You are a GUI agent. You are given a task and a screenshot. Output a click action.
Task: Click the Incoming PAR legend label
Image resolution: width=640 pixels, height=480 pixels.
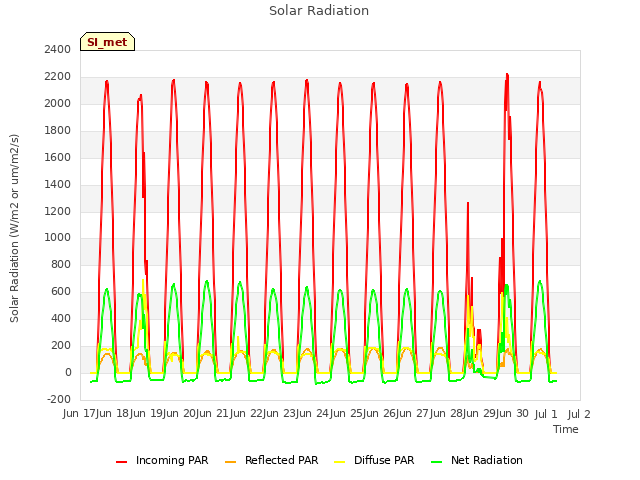click(172, 460)
